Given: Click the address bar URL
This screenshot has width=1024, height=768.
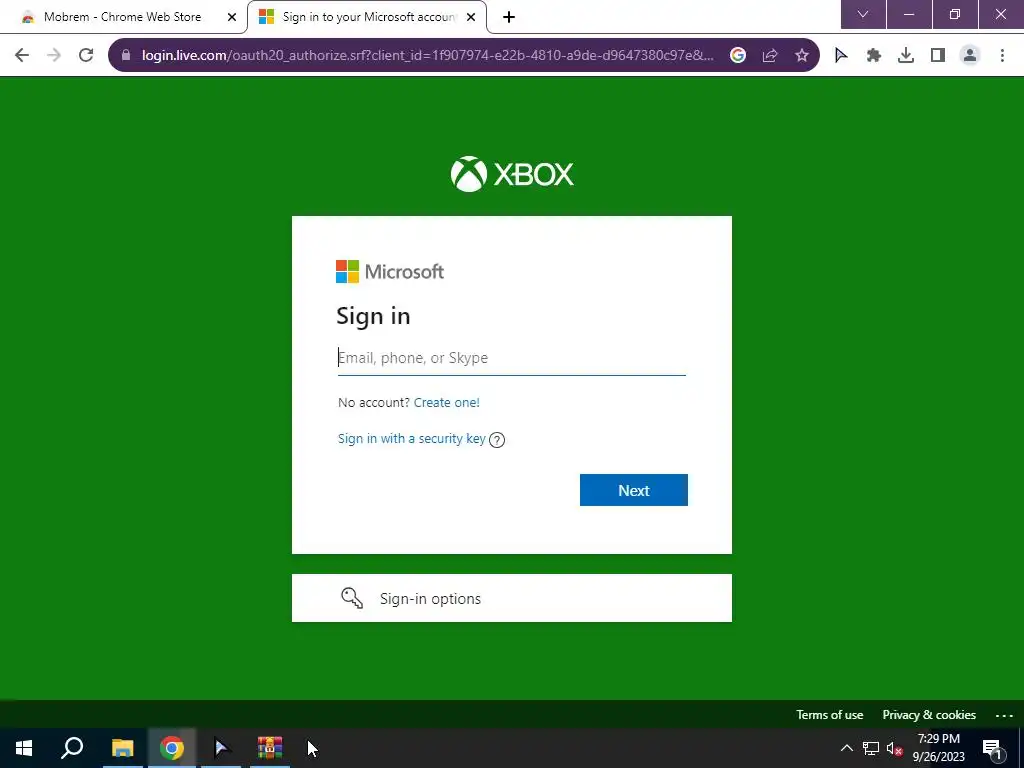Looking at the screenshot, I should click(x=428, y=55).
